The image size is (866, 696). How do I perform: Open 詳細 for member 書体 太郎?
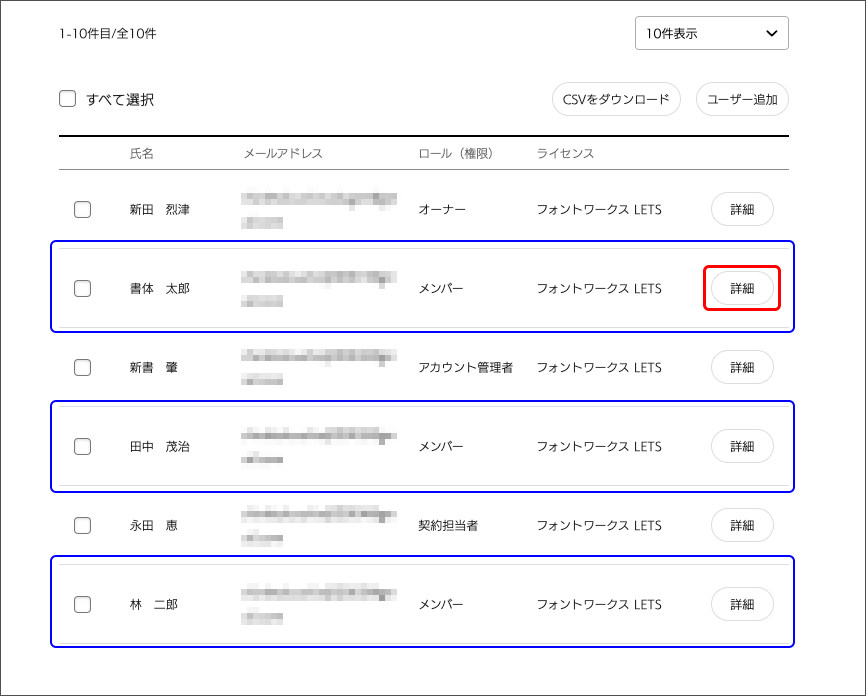[742, 289]
